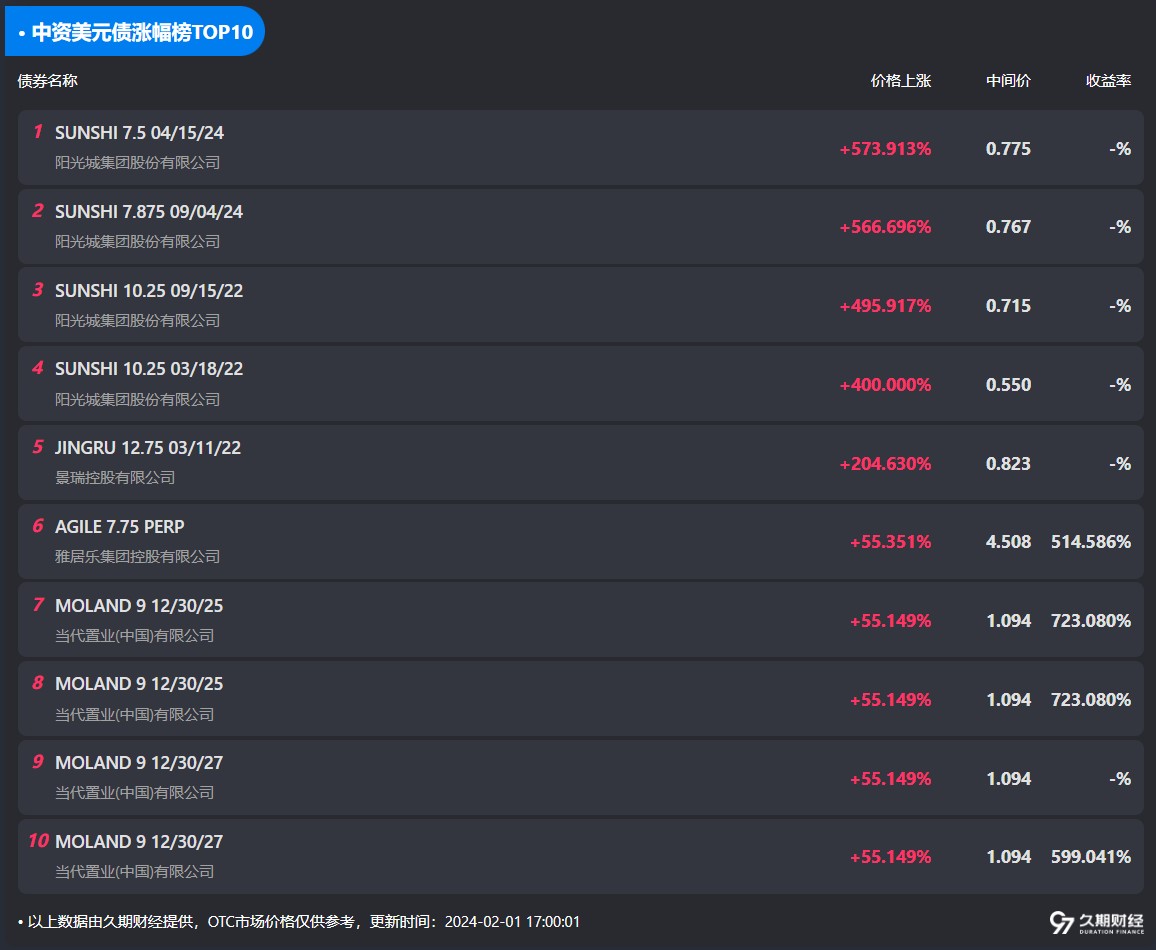Click the Duration Finance logo icon

1062,922
